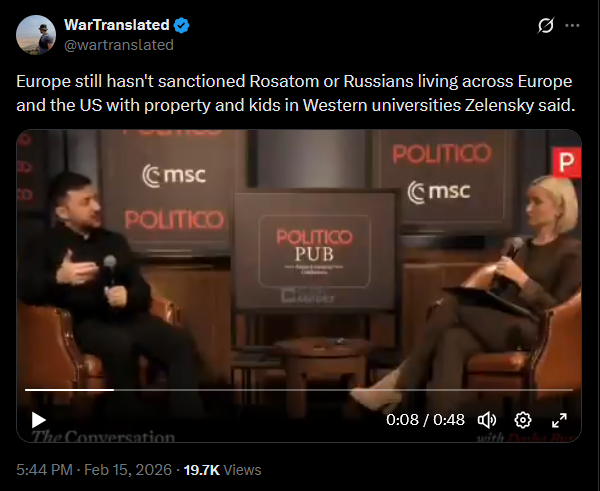
Task: Click the played portion of the progress bar
Action: tap(69, 390)
